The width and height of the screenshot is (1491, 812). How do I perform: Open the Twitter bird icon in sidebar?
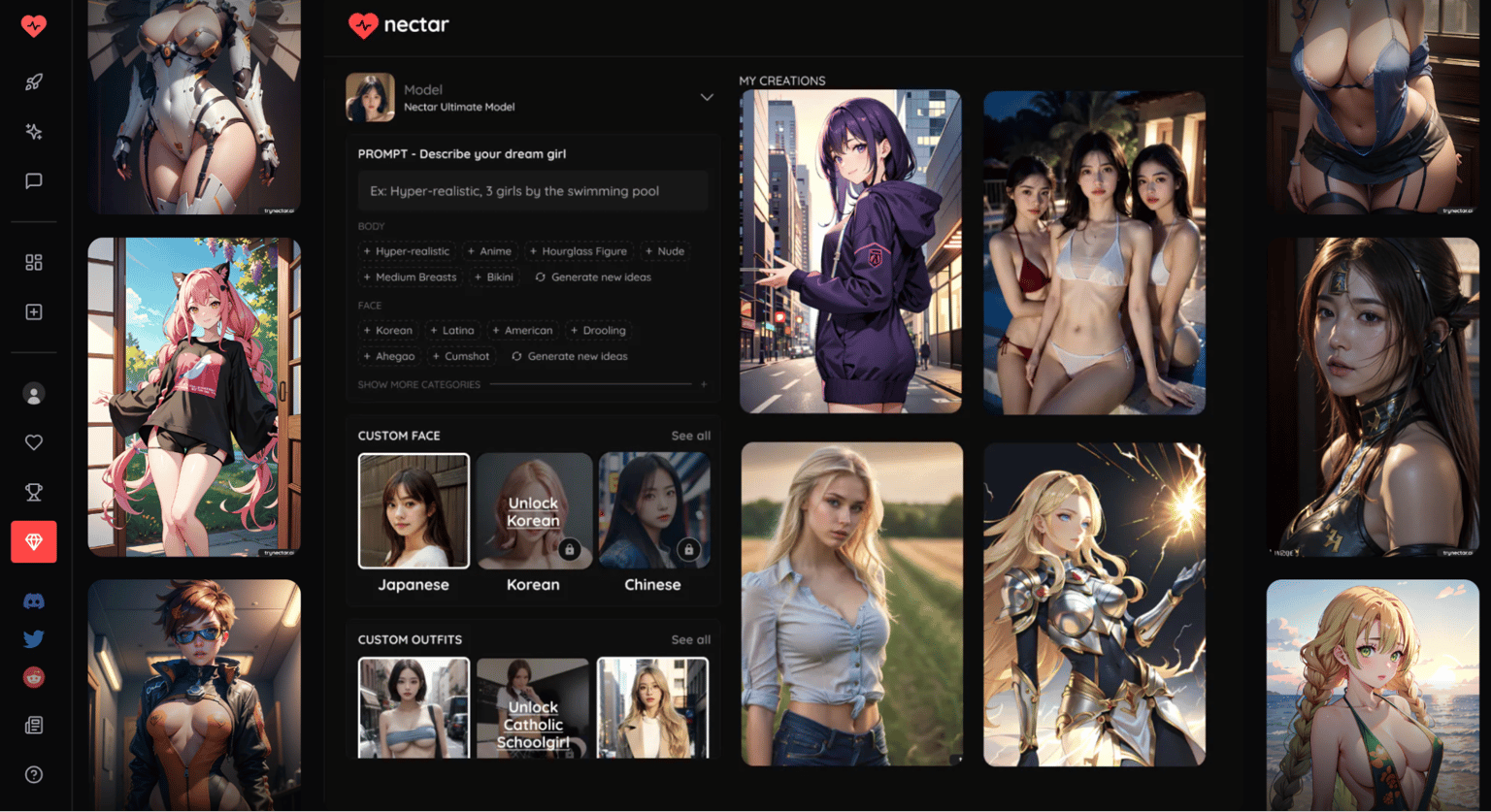pos(34,639)
